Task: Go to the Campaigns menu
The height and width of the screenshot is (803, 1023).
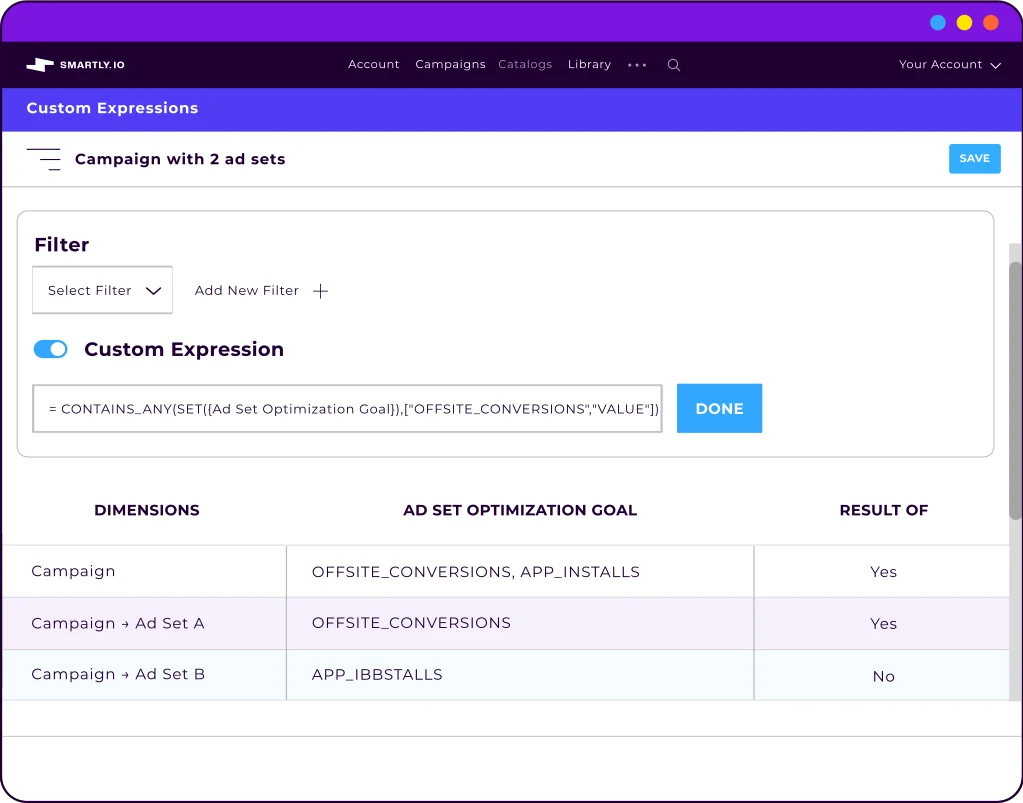Action: tap(450, 64)
